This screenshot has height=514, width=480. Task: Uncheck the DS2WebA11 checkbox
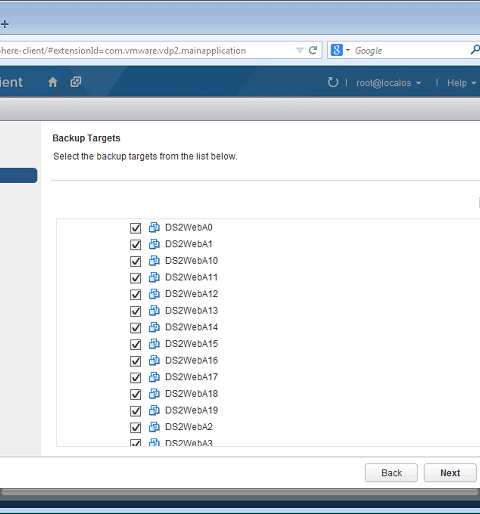coord(135,278)
